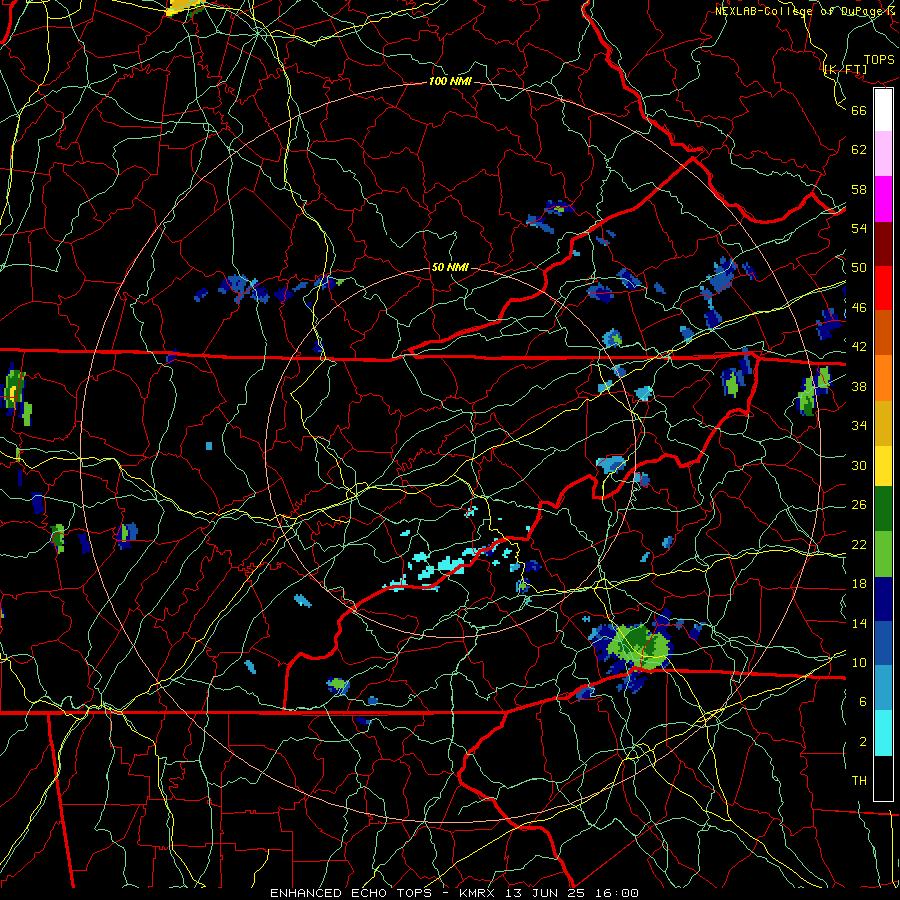
Task: Click the 34 legend value
Action: [x=859, y=426]
